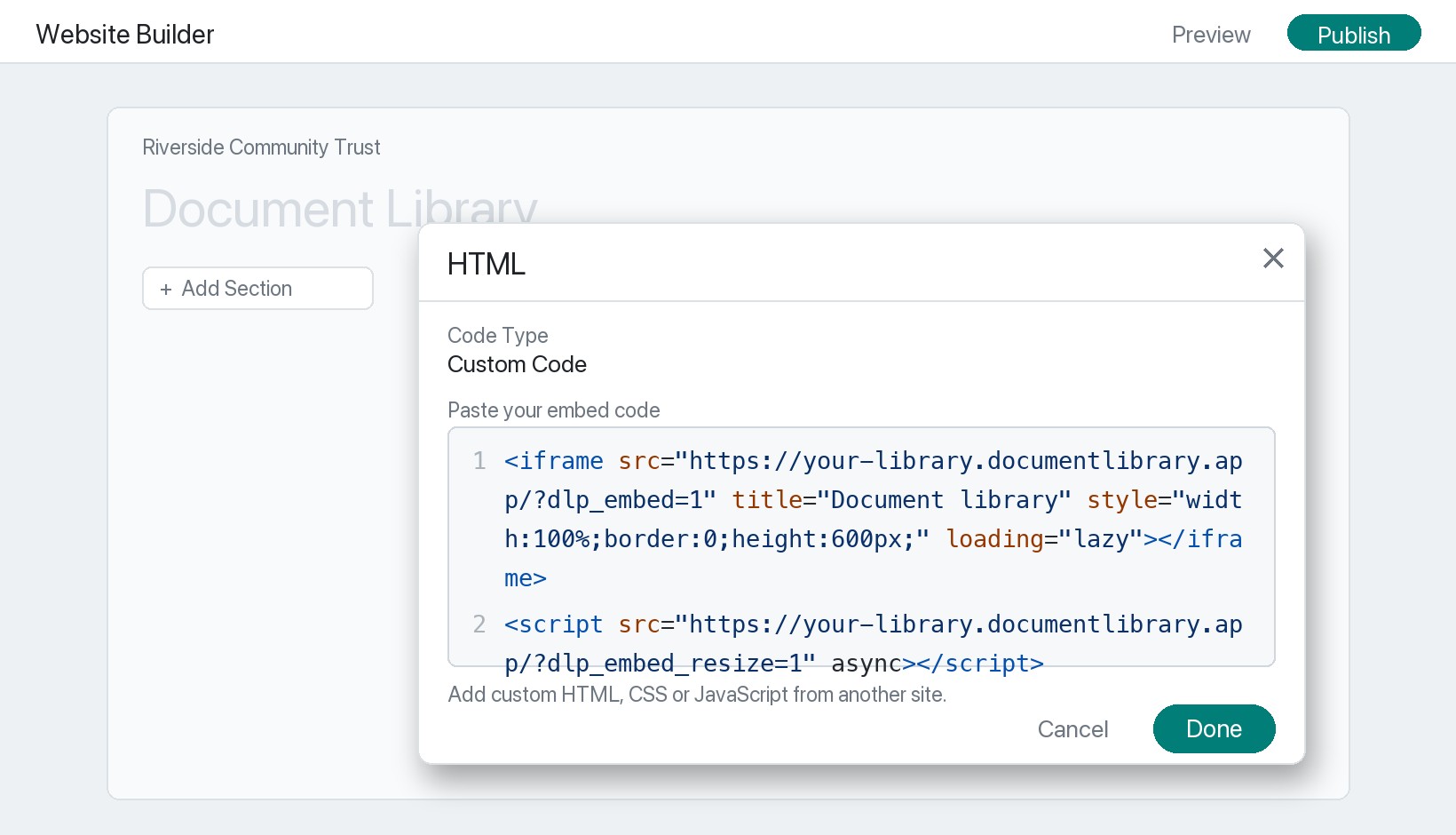Viewport: 1456px width, 835px height.
Task: Click the Riverside Community Trust site name
Action: pyautogui.click(x=261, y=147)
